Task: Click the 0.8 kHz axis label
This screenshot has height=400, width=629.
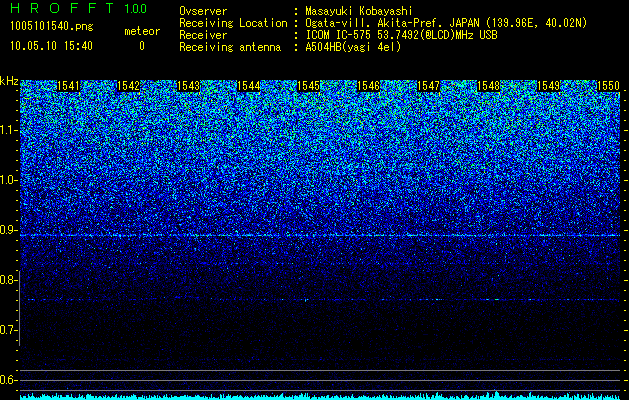Action: pyautogui.click(x=8, y=280)
